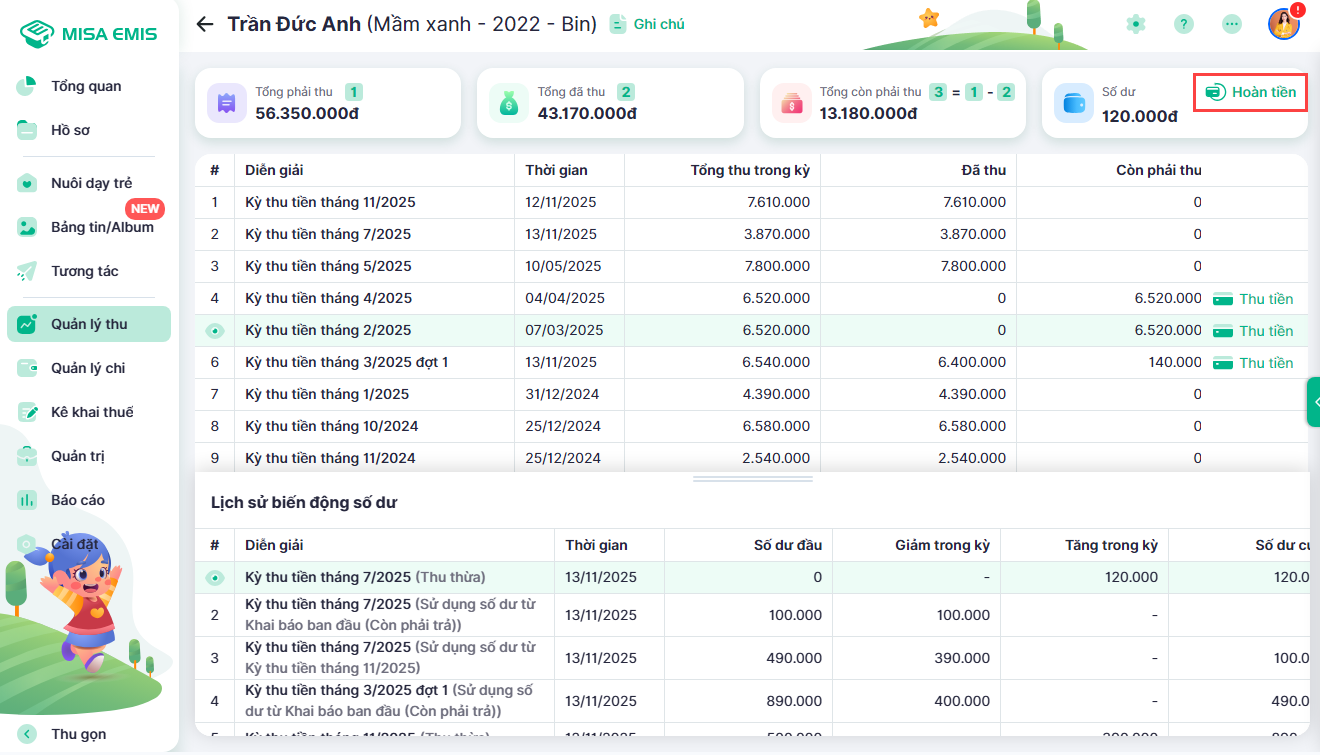Toggle eye icon in balance history first row
The image size is (1320, 755).
[x=214, y=578]
